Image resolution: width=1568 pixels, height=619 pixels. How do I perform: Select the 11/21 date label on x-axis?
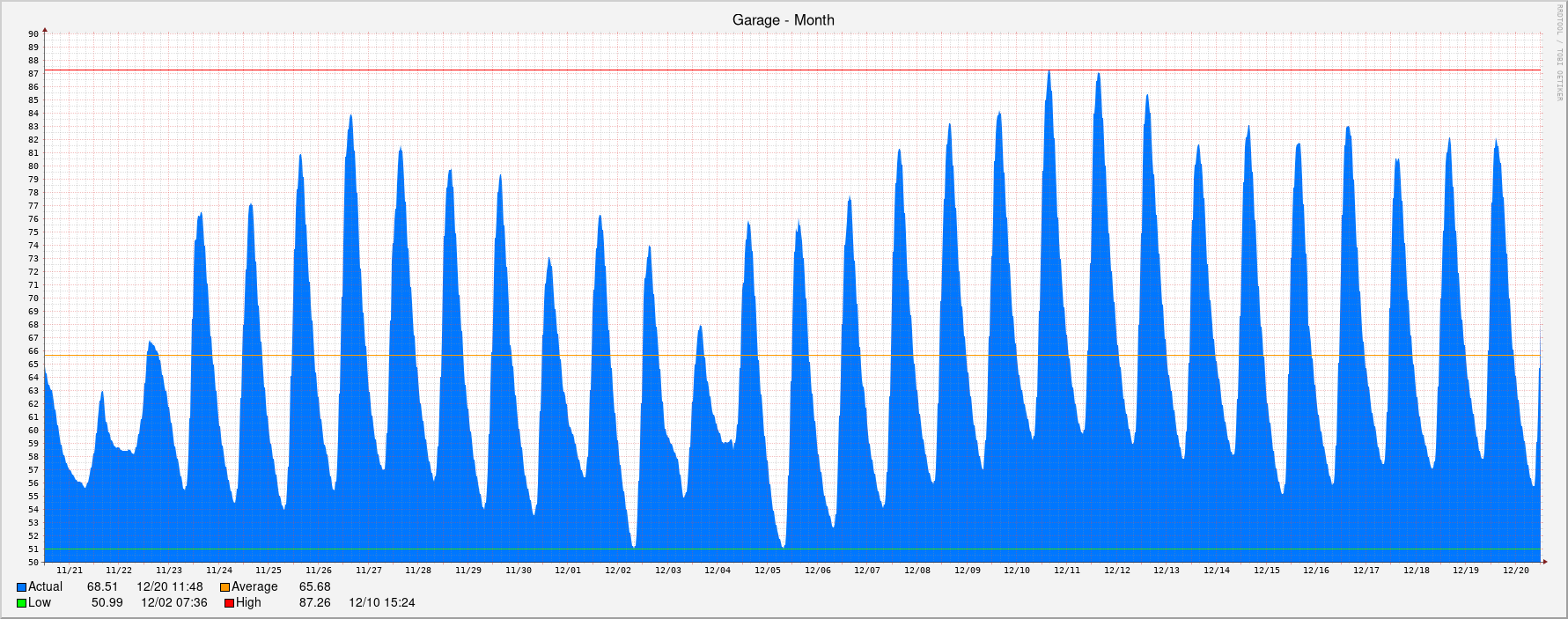tap(70, 571)
